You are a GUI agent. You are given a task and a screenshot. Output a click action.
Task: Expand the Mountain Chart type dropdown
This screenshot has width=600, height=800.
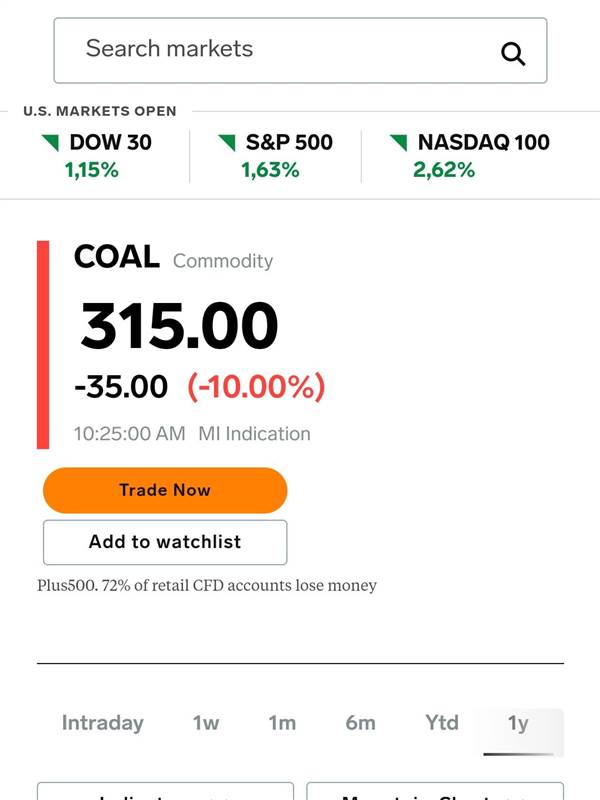pos(435,792)
